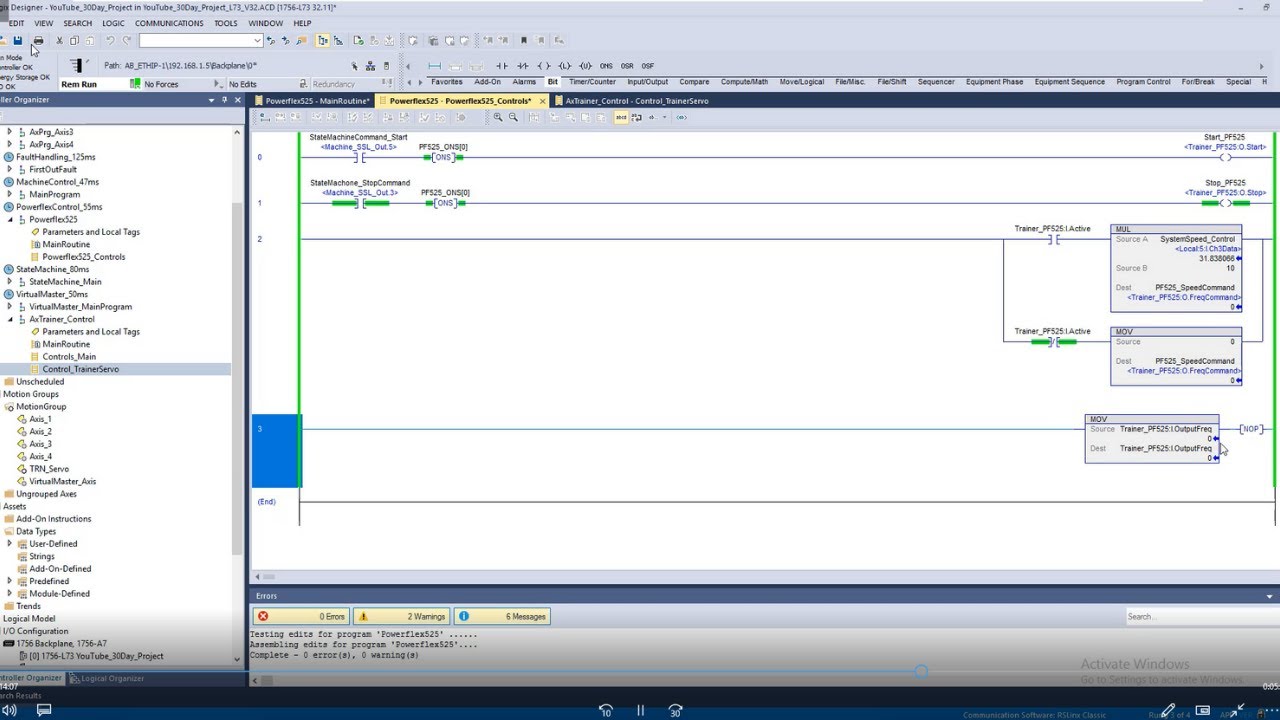The image size is (1280, 720).
Task: Switch to the Logical Organizer tab
Action: (x=107, y=678)
